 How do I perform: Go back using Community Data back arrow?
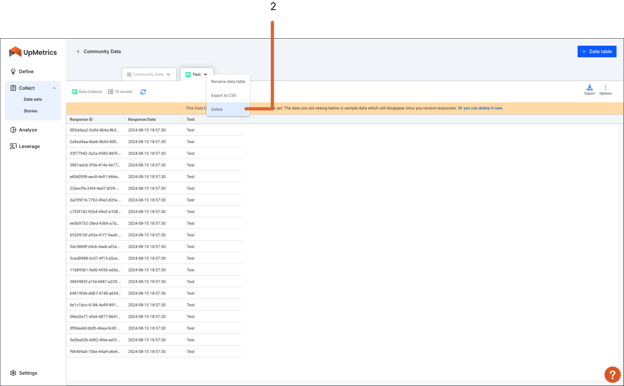pyautogui.click(x=78, y=51)
